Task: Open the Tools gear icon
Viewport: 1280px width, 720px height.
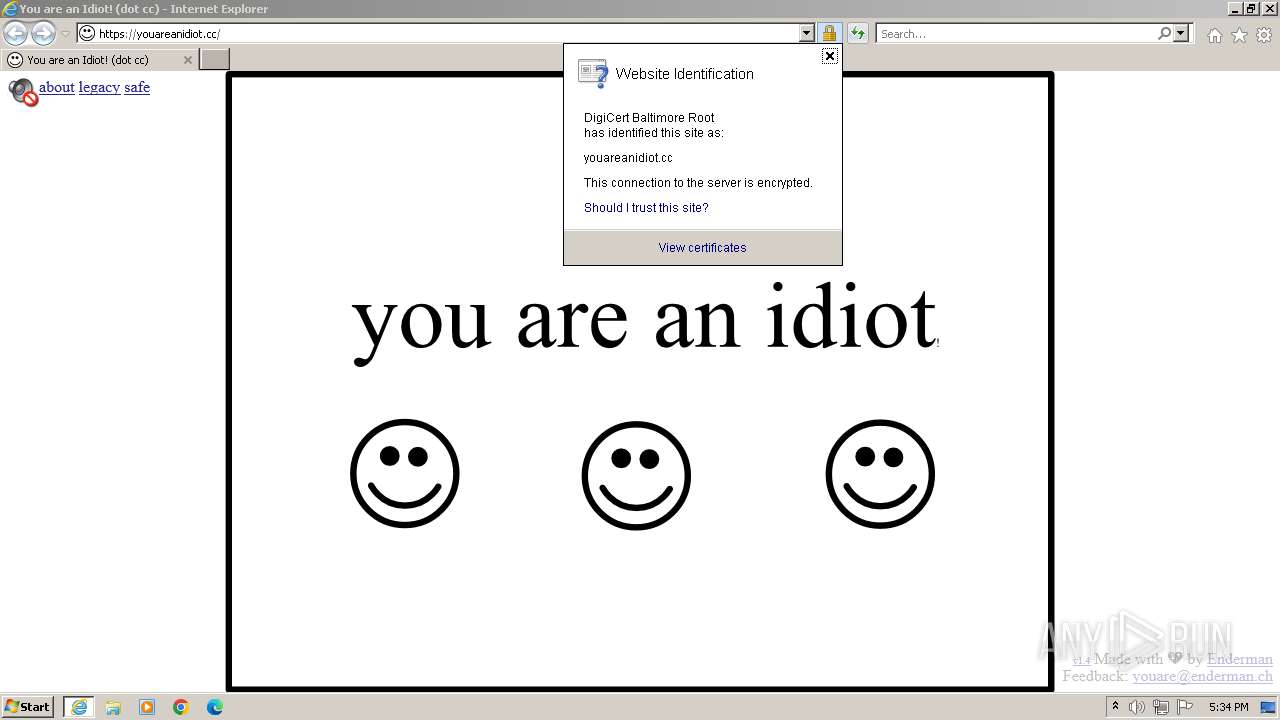Action: point(1264,35)
